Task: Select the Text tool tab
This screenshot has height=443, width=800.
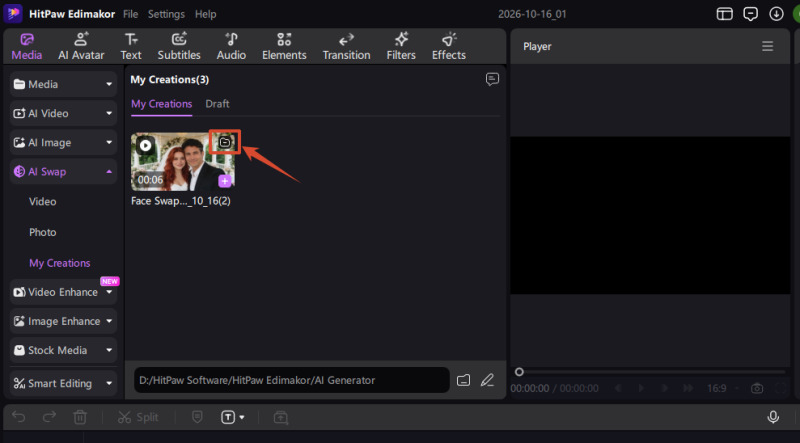Action: point(131,46)
